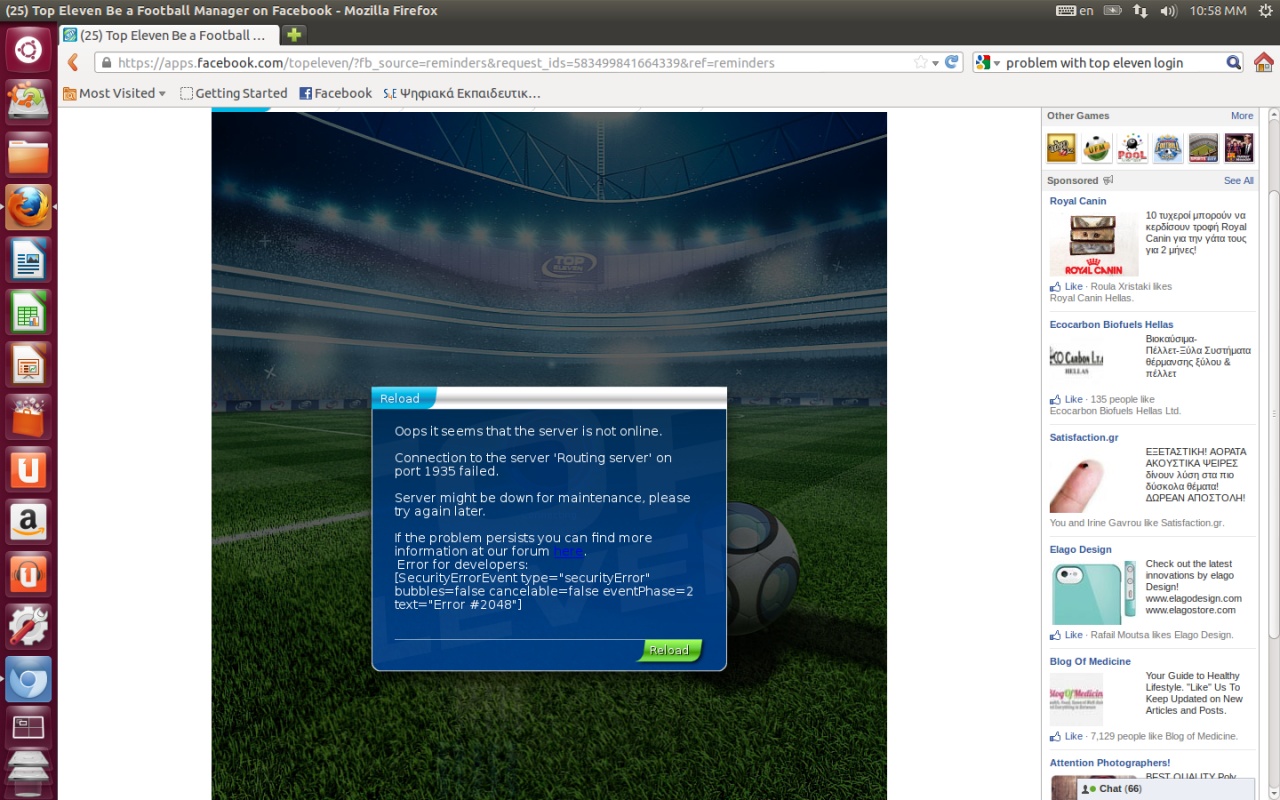Open the Blog Of Medicine ad title
This screenshot has width=1280, height=800.
coord(1090,662)
